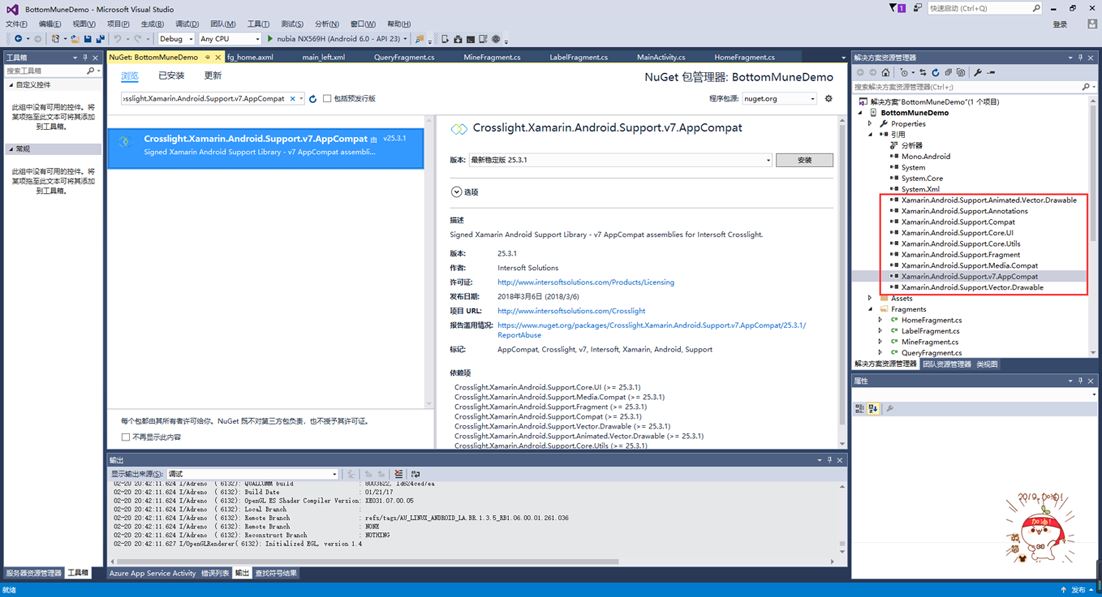The image size is (1102, 597).
Task: Click Refresh icon in Solution Explorer toolbar
Action: [x=935, y=72]
